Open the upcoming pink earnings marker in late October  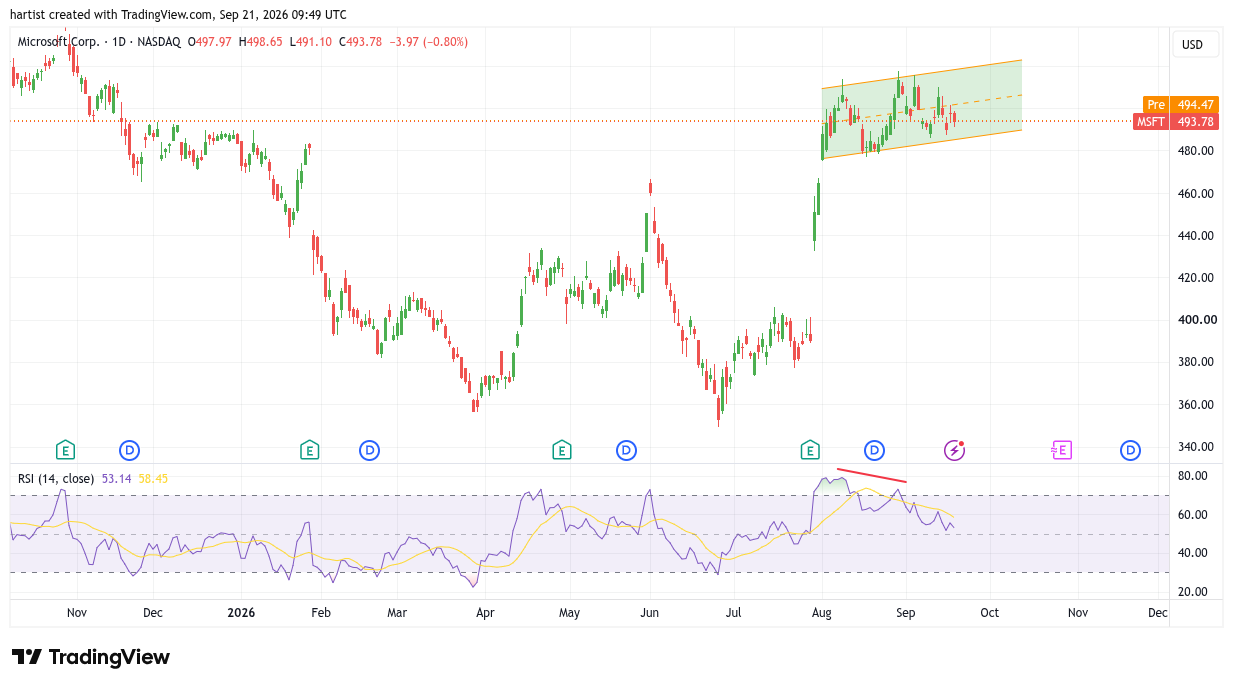(1061, 450)
